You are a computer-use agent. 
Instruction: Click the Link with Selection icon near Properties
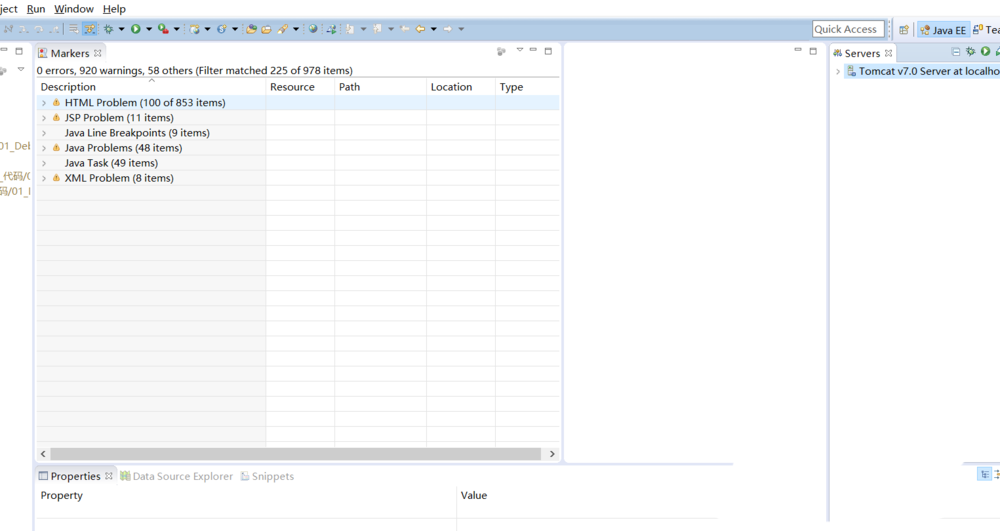point(985,474)
